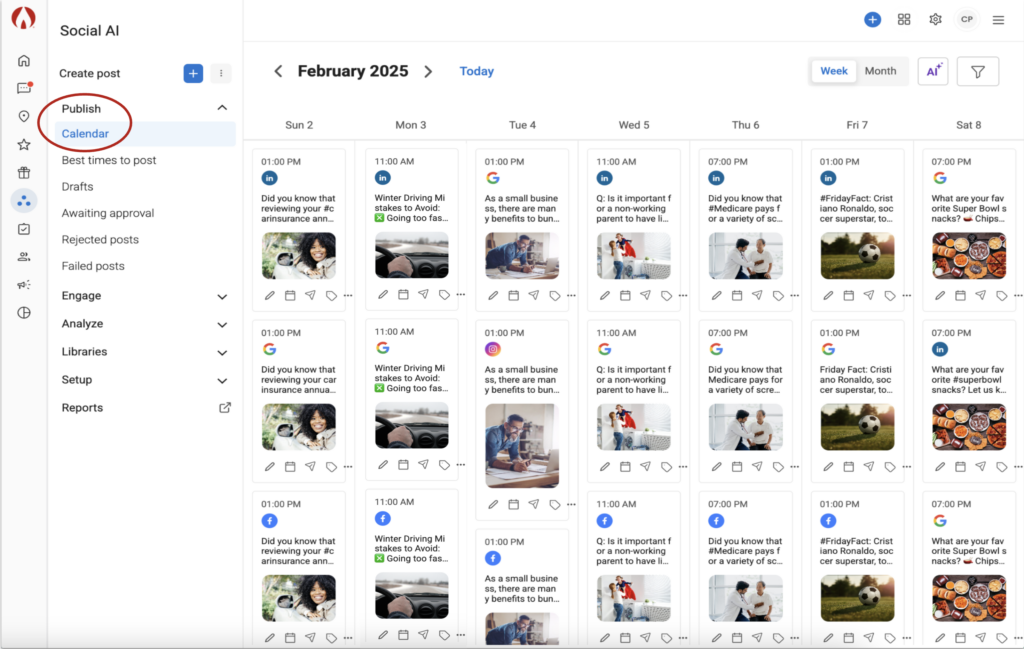Open the star reviews icon in left rail
The width and height of the screenshot is (1024, 649).
(x=24, y=144)
